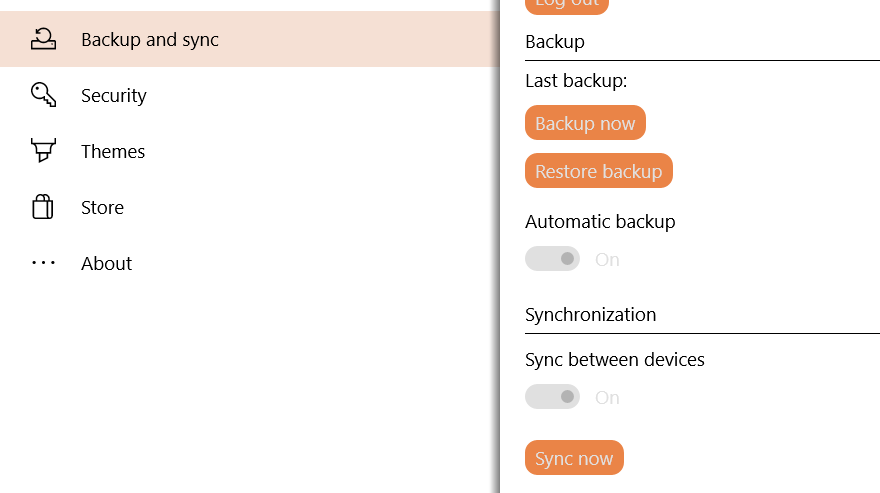
Task: Click the Store shopping bag icon
Action: click(x=43, y=207)
